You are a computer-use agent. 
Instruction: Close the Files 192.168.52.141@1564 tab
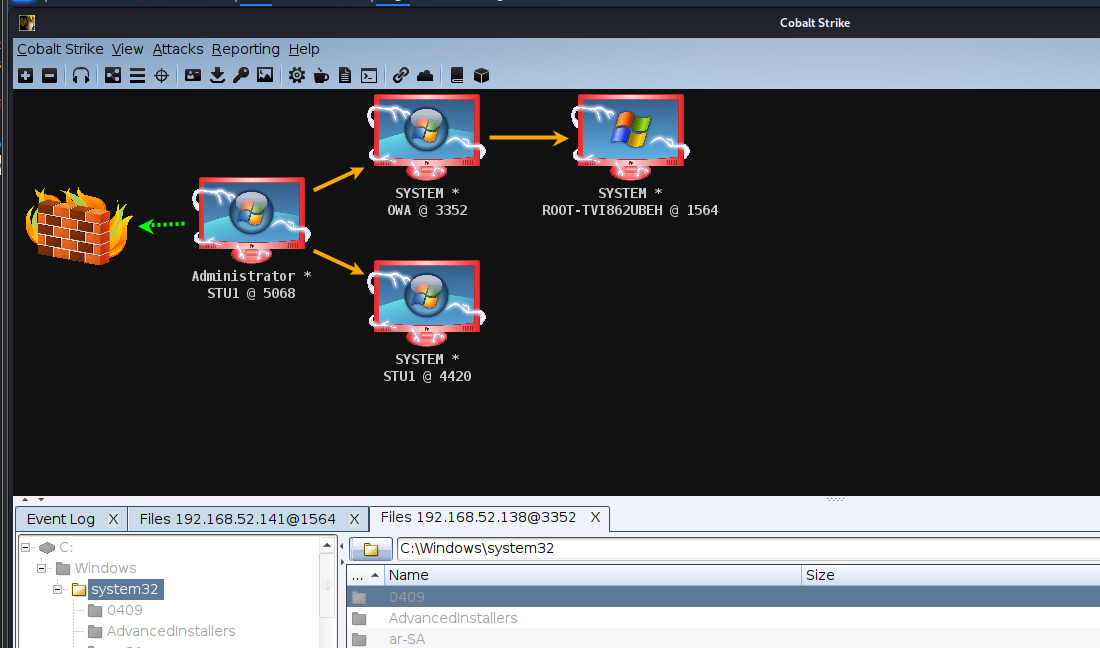[354, 519]
